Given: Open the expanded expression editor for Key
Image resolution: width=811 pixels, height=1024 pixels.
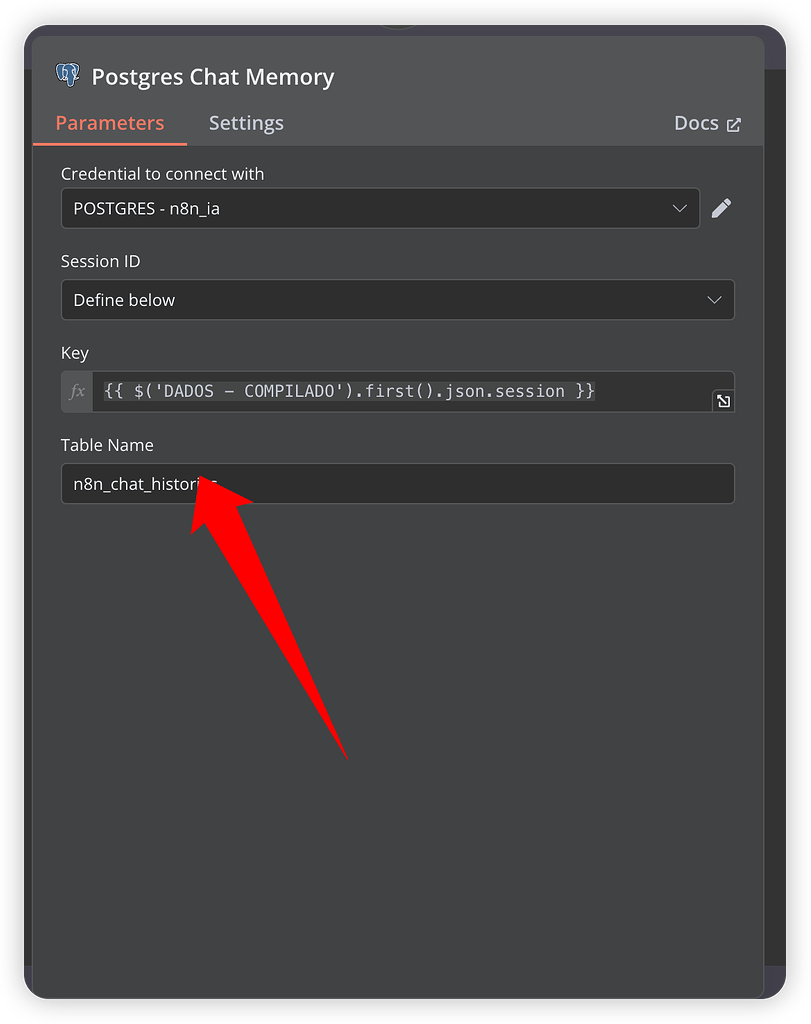Looking at the screenshot, I should point(723,401).
